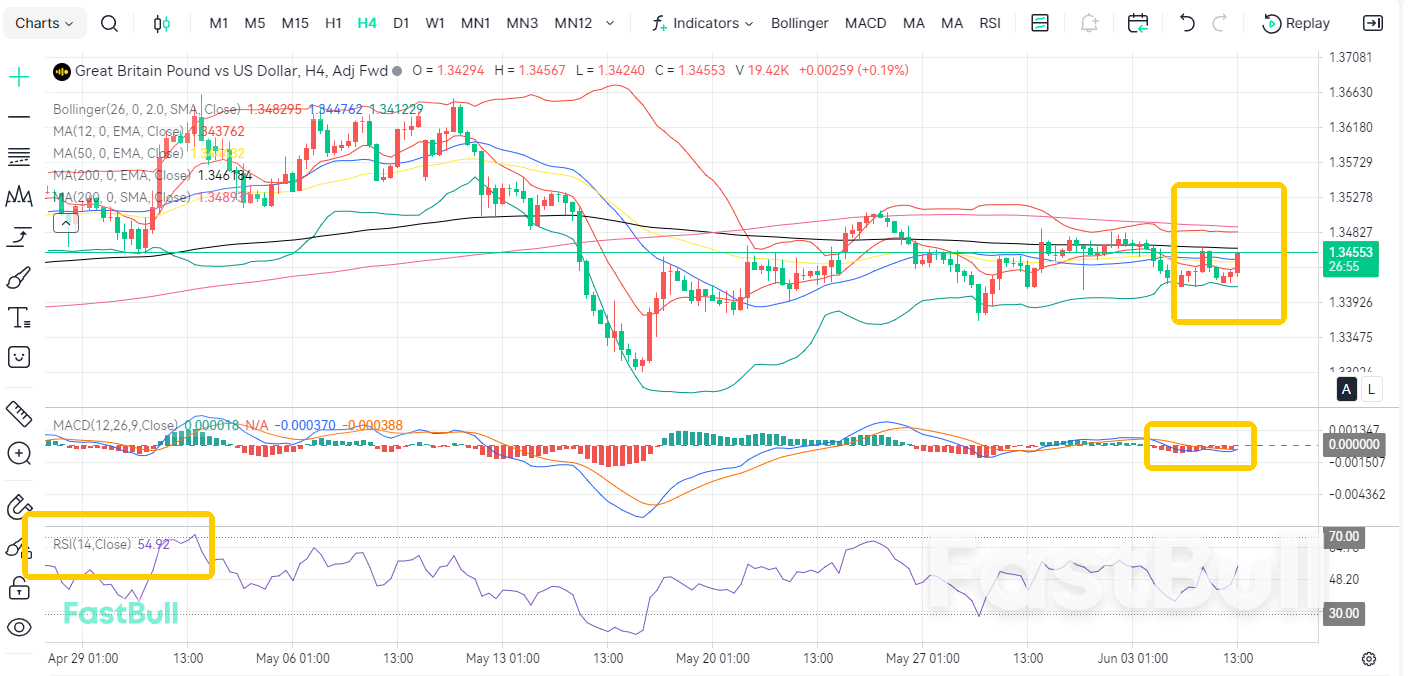Click the RSI 30.00 level label
The width and height of the screenshot is (1408, 676).
[1345, 613]
